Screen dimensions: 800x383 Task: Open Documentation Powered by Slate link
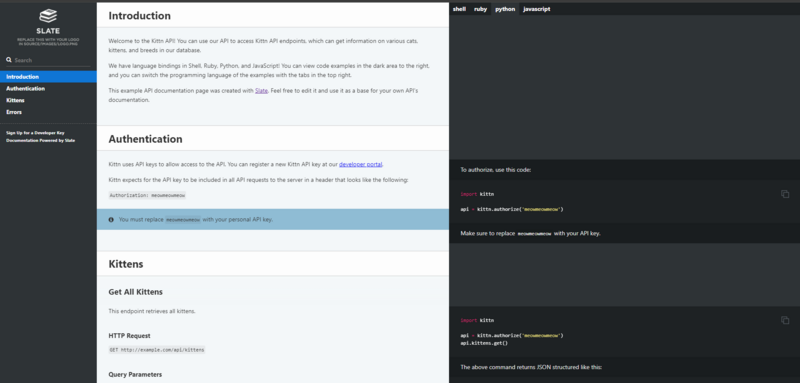[x=40, y=140]
